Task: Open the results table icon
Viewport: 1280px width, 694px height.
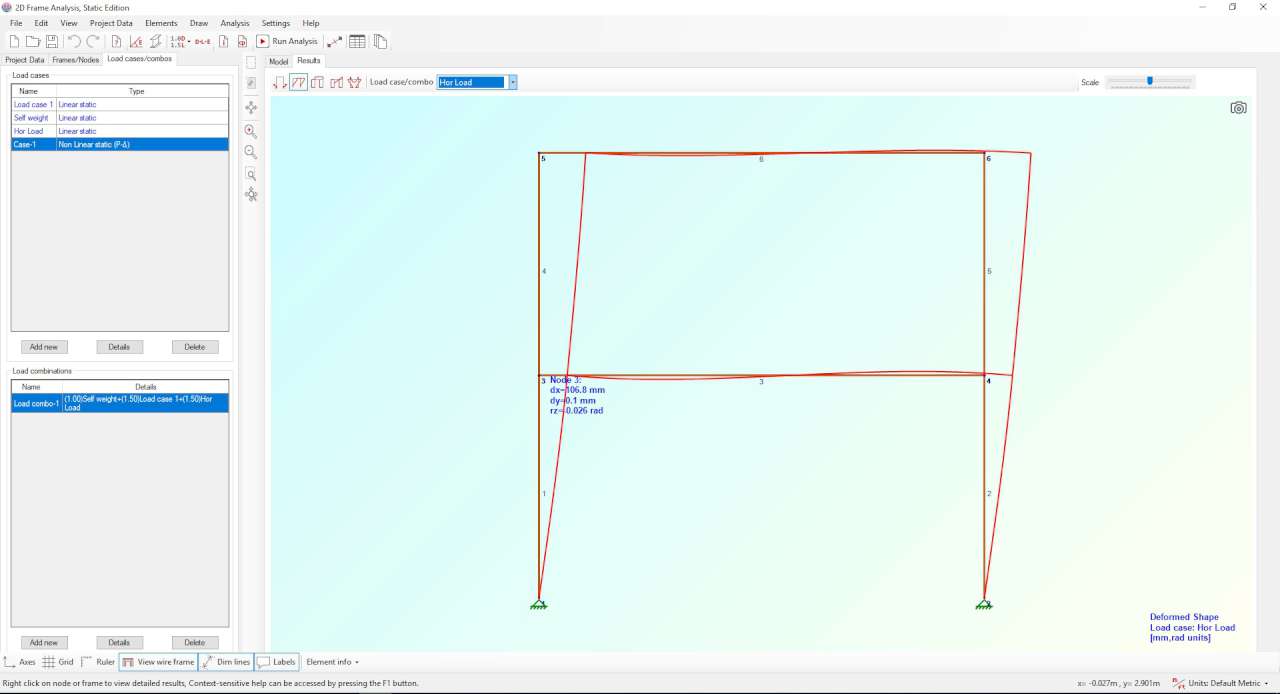Action: click(357, 41)
